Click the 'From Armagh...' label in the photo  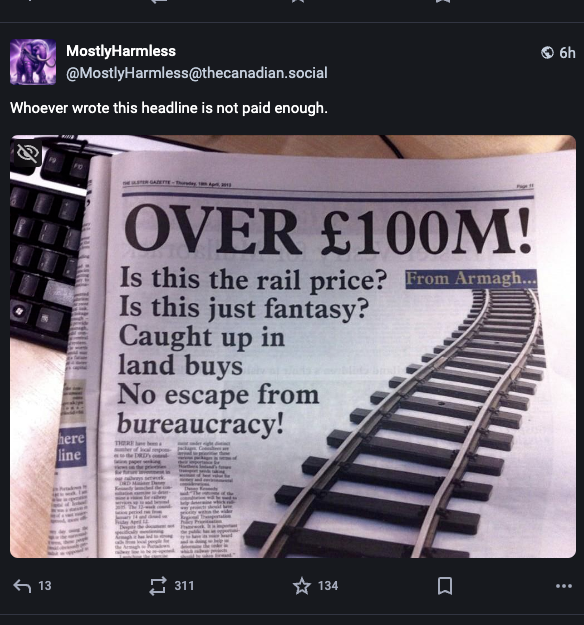point(471,279)
